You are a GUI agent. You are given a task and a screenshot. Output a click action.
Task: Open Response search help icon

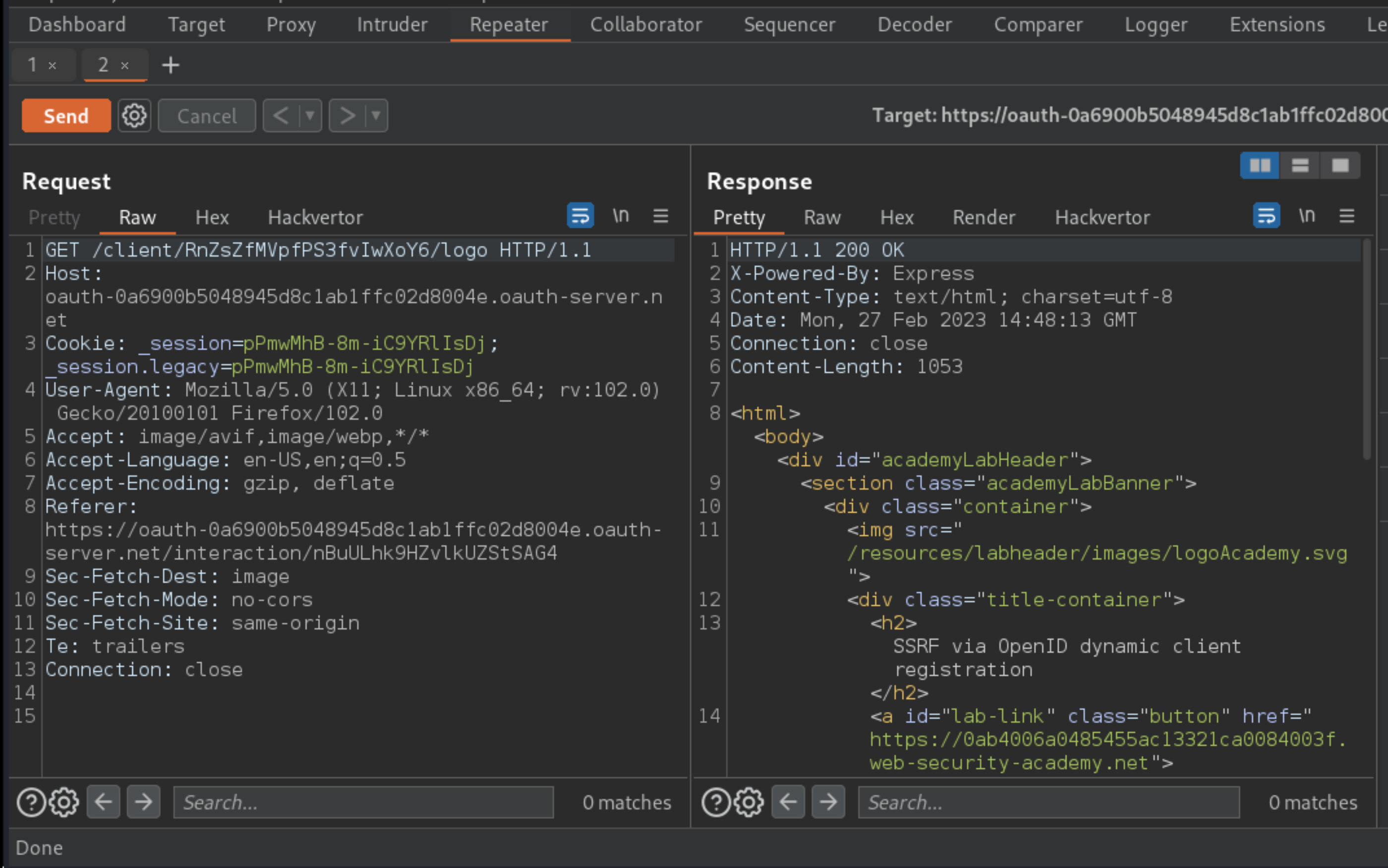[x=716, y=802]
